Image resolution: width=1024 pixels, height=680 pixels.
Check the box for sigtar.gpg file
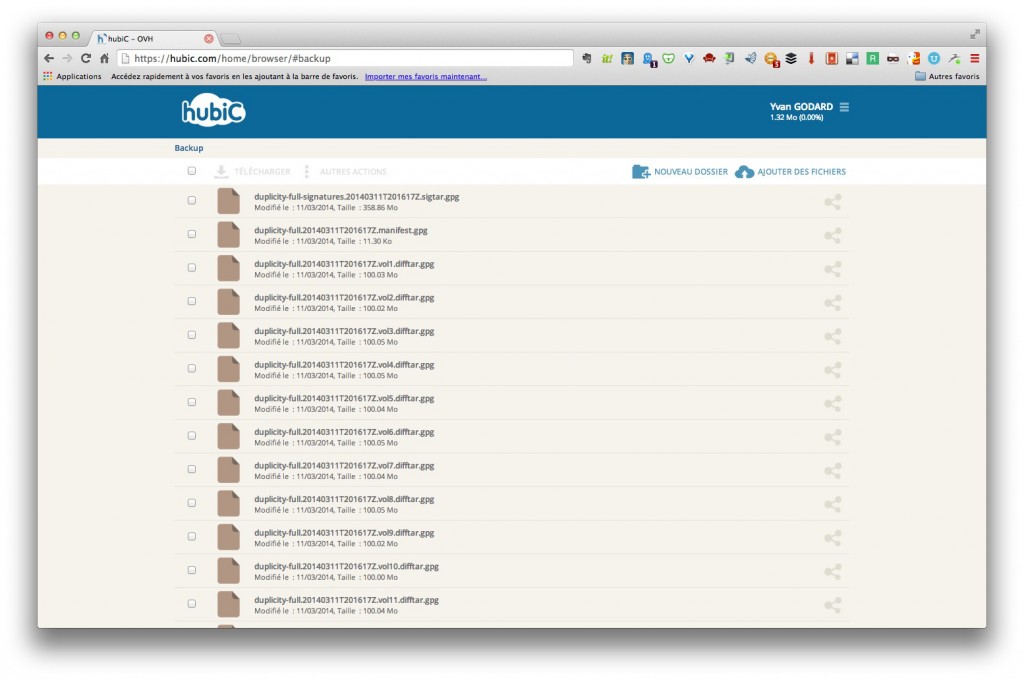pyautogui.click(x=191, y=201)
